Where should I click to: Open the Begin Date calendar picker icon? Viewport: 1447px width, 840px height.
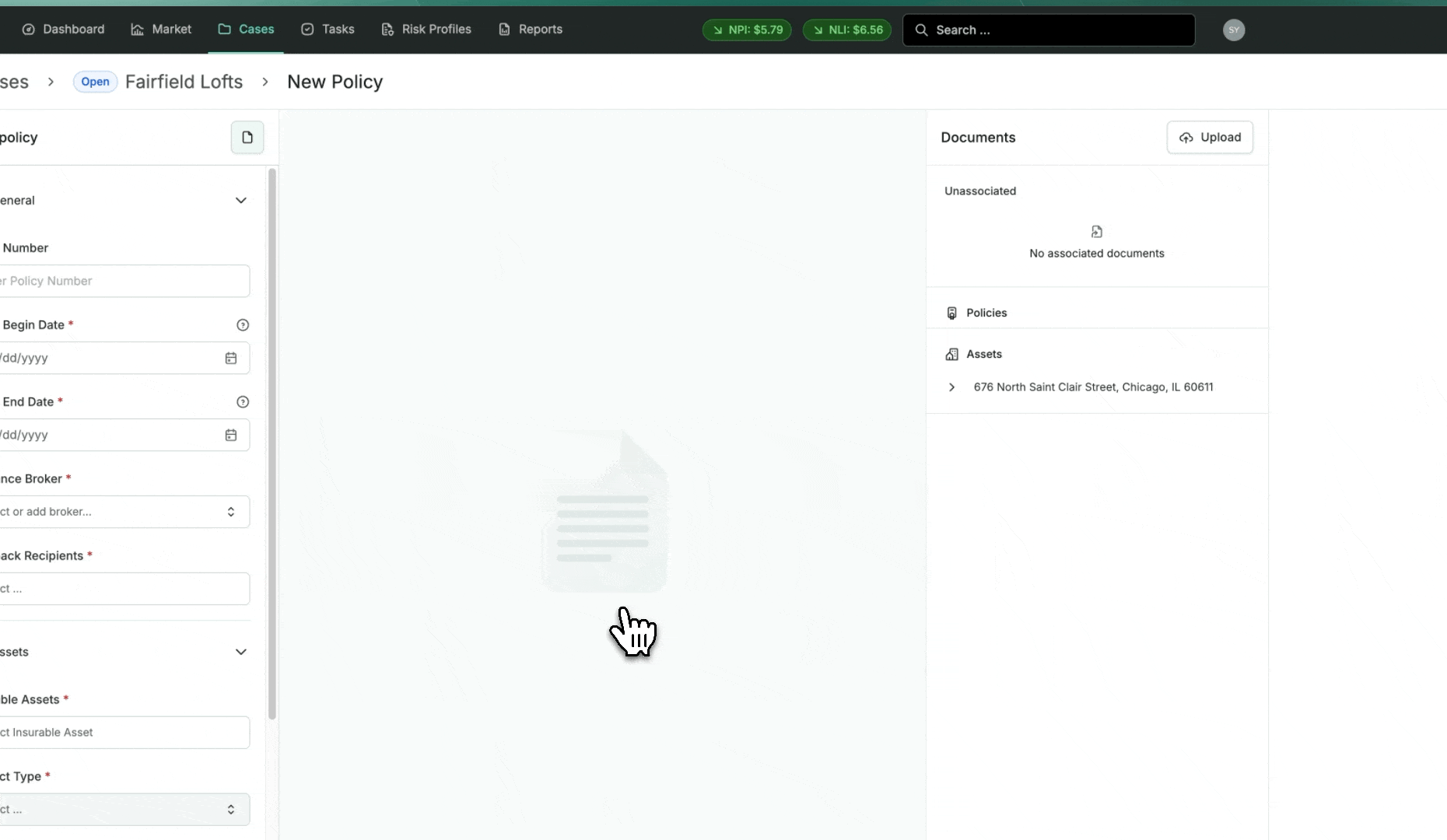(x=231, y=359)
